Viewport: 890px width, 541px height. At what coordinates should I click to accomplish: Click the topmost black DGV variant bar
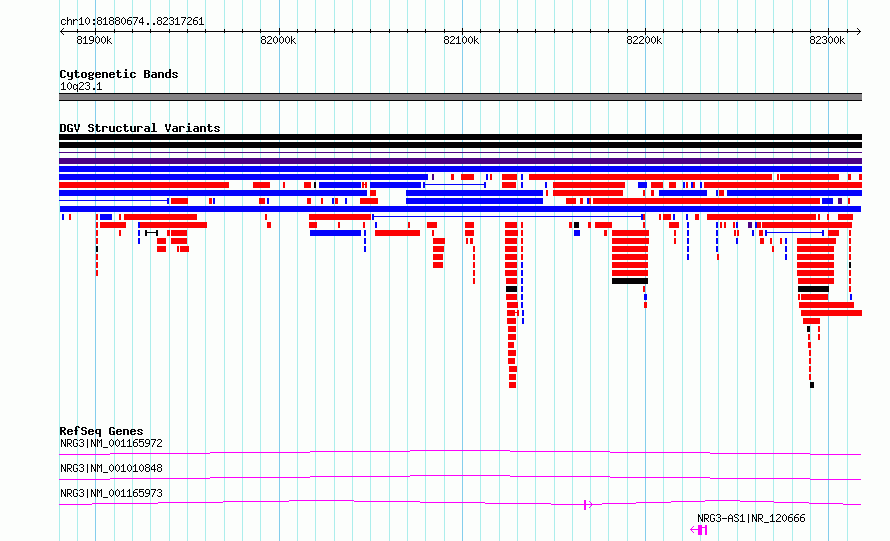tap(460, 137)
